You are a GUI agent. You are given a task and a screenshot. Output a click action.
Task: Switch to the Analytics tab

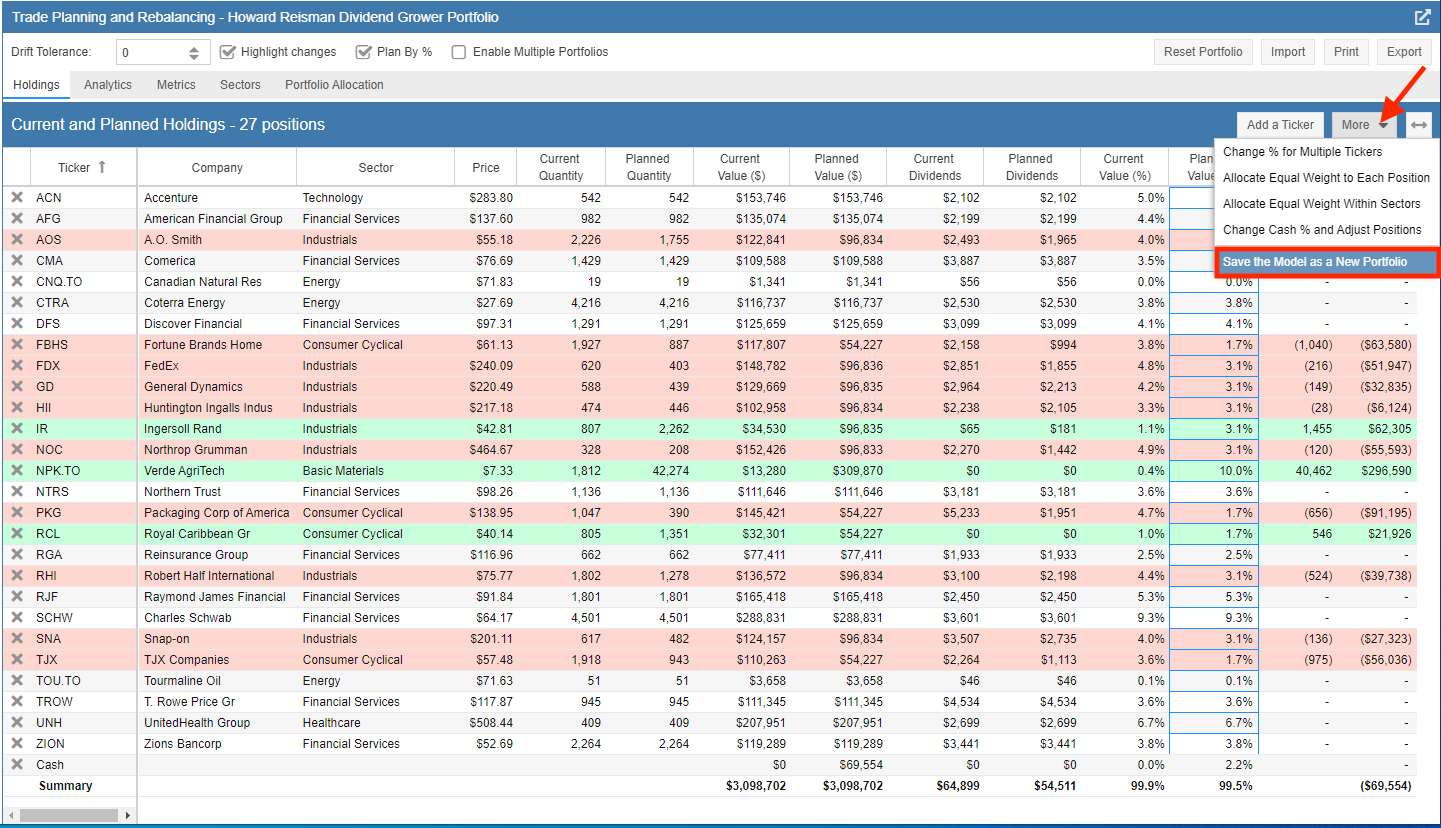click(x=108, y=85)
